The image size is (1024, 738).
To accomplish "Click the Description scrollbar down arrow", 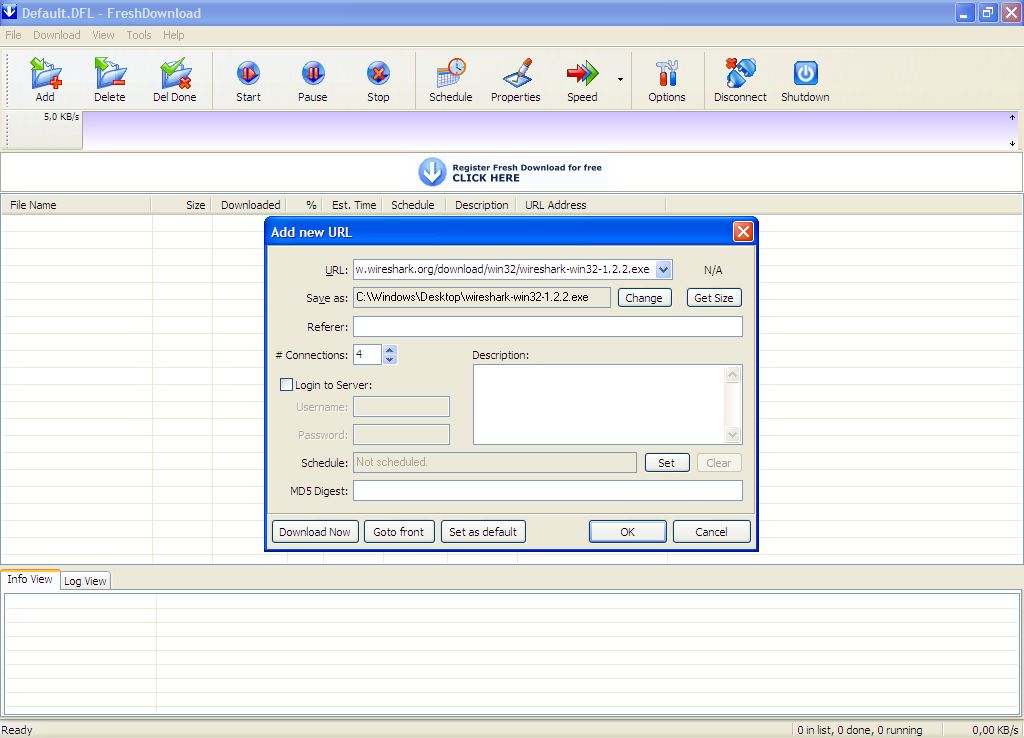I will (x=733, y=434).
